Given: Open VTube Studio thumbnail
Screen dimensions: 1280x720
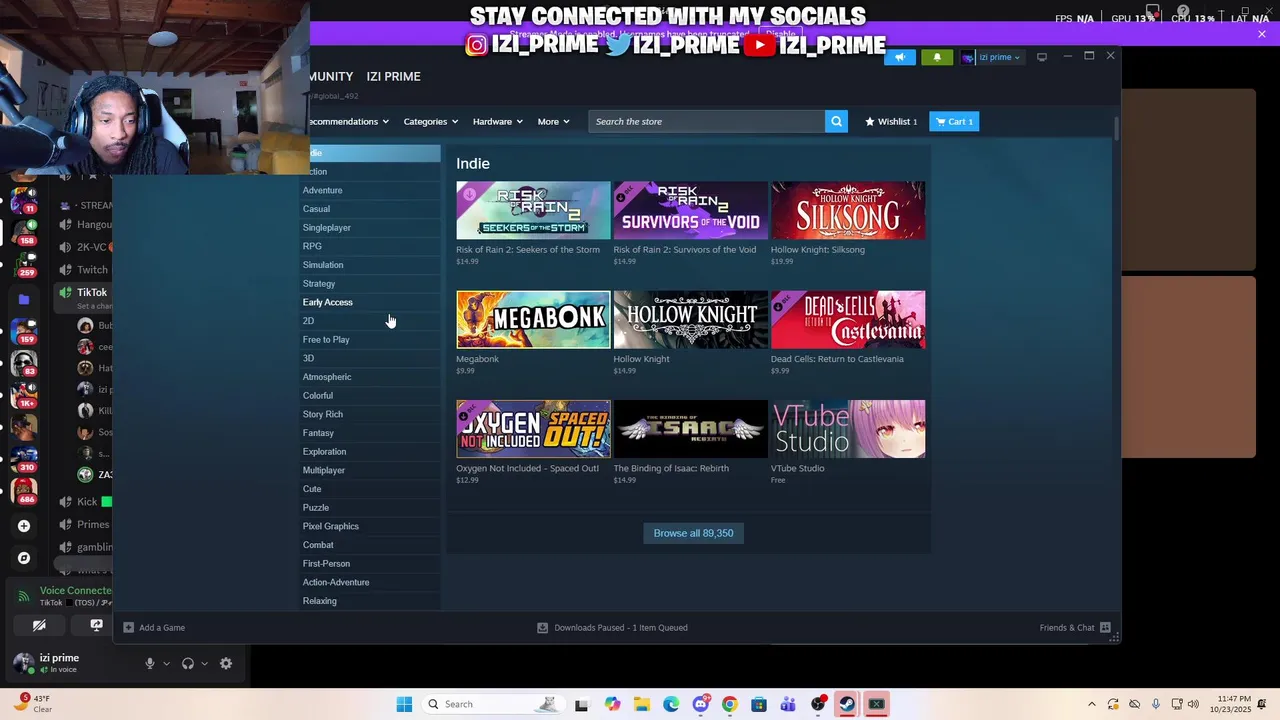Looking at the screenshot, I should click(x=848, y=429).
